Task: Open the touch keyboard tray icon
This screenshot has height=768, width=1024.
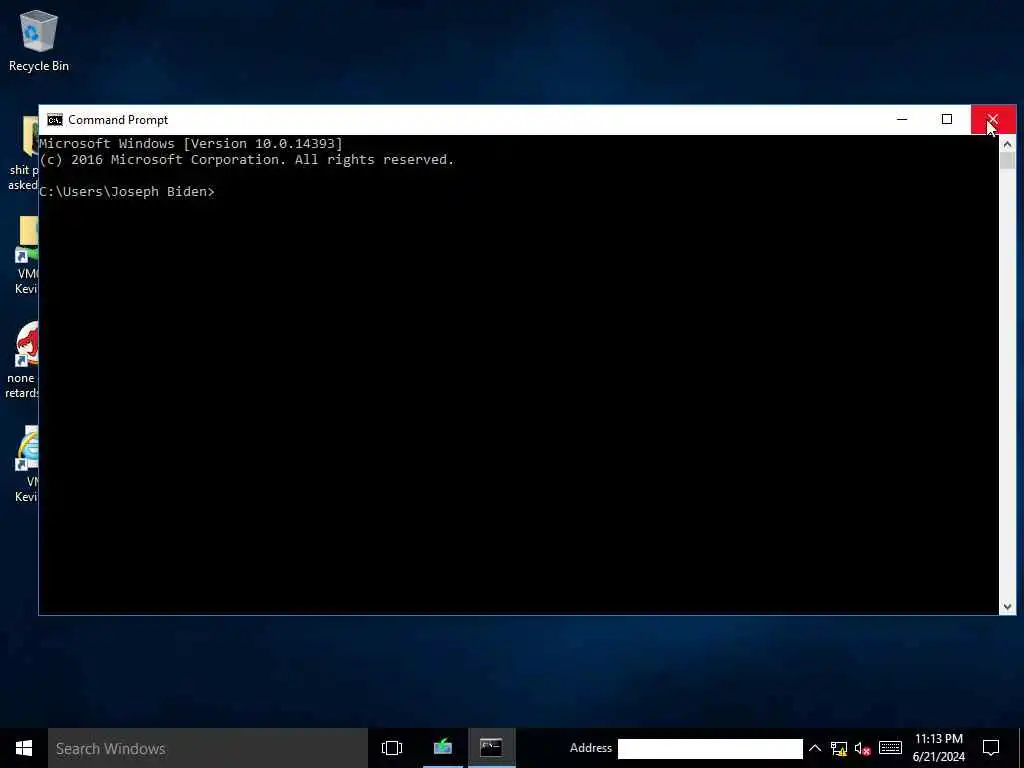Action: pyautogui.click(x=890, y=748)
